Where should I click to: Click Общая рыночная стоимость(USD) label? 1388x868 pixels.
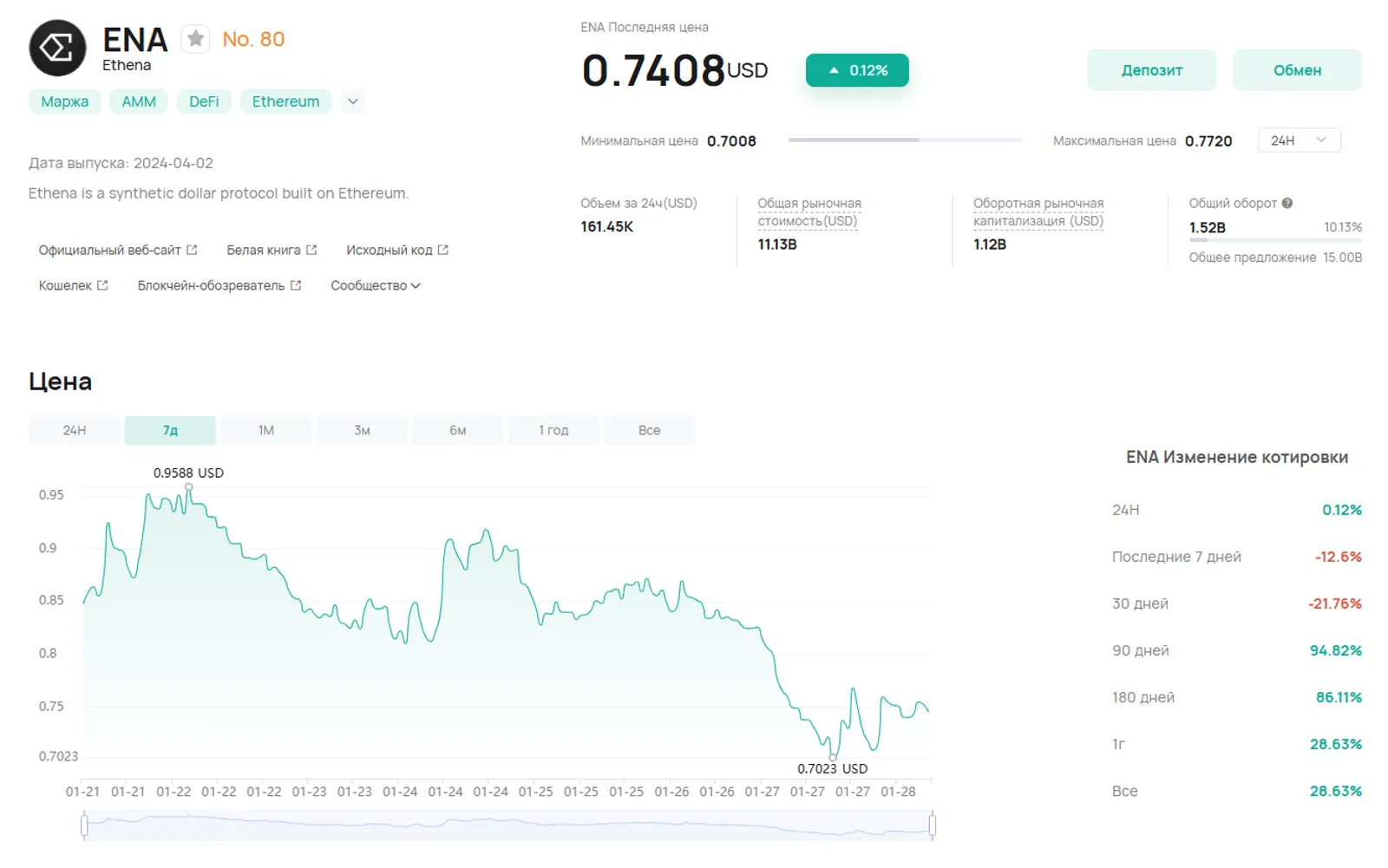[x=809, y=212]
